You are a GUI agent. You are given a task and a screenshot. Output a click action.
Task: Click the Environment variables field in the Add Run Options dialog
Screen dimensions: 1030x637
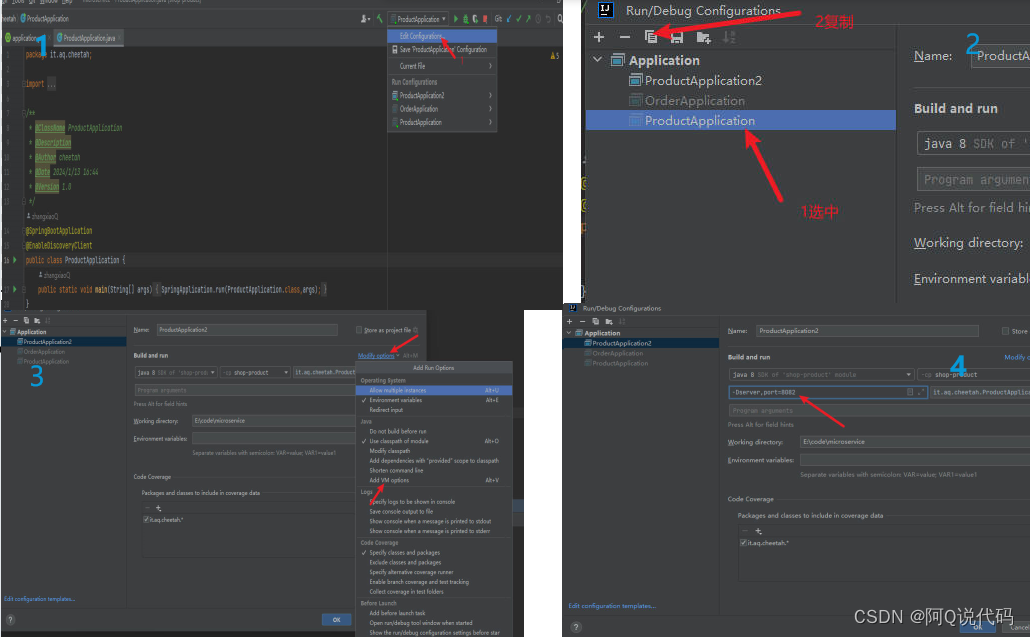pyautogui.click(x=274, y=438)
